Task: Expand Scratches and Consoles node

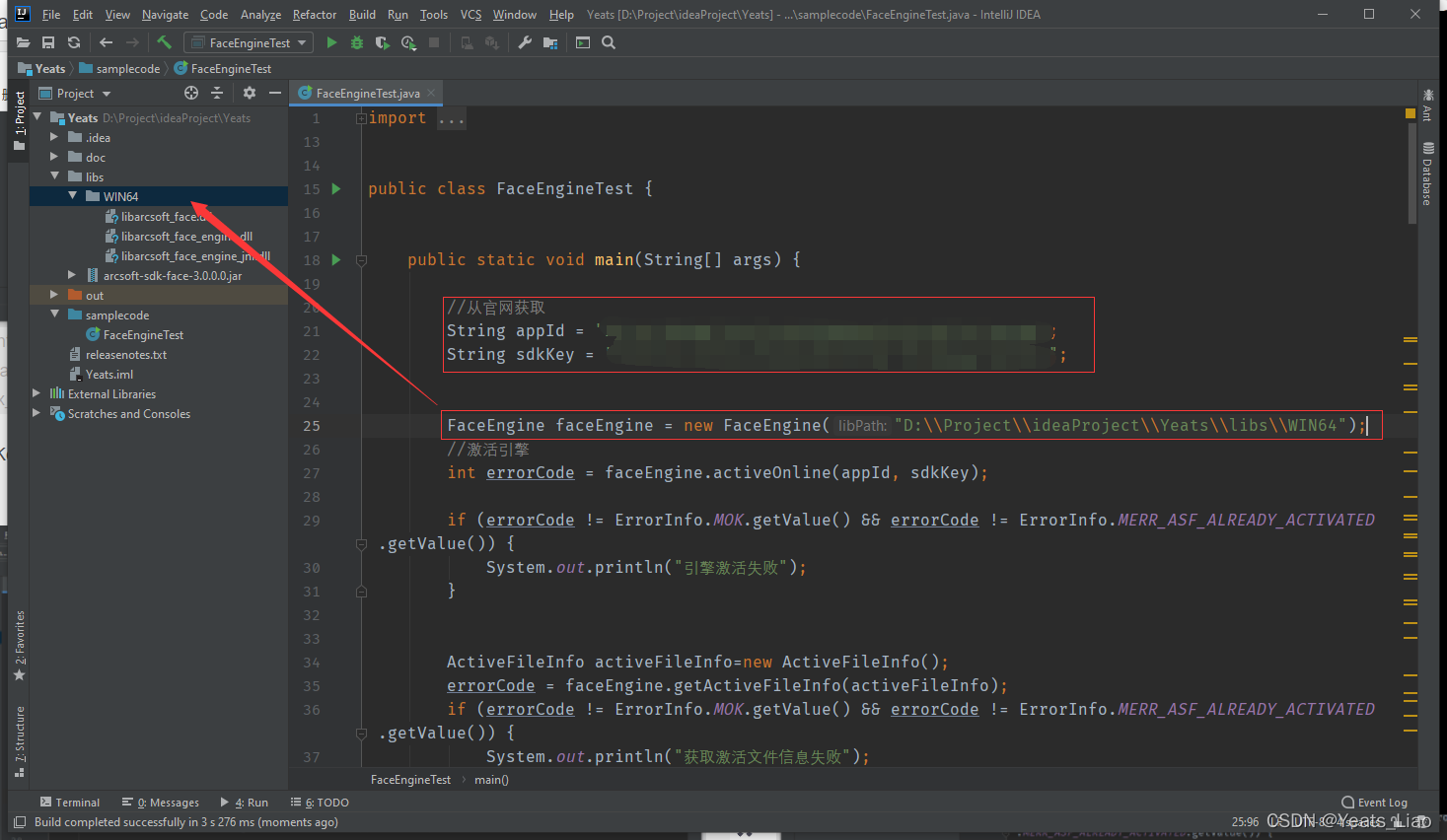Action: (x=37, y=413)
